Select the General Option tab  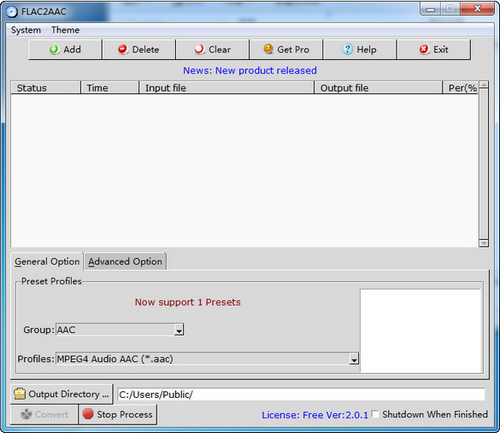click(x=47, y=262)
